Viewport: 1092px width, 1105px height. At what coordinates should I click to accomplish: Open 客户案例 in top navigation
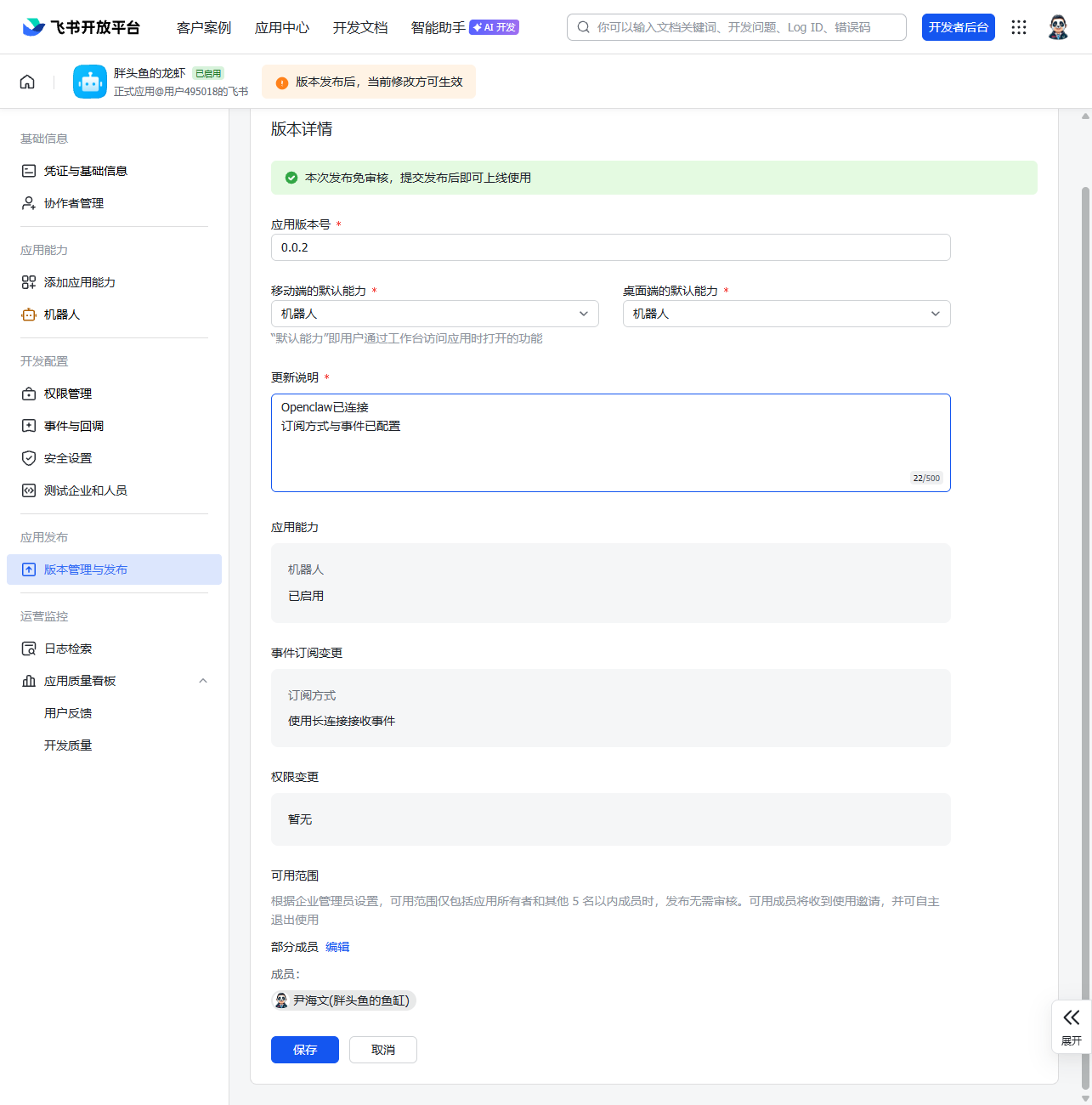click(x=204, y=27)
